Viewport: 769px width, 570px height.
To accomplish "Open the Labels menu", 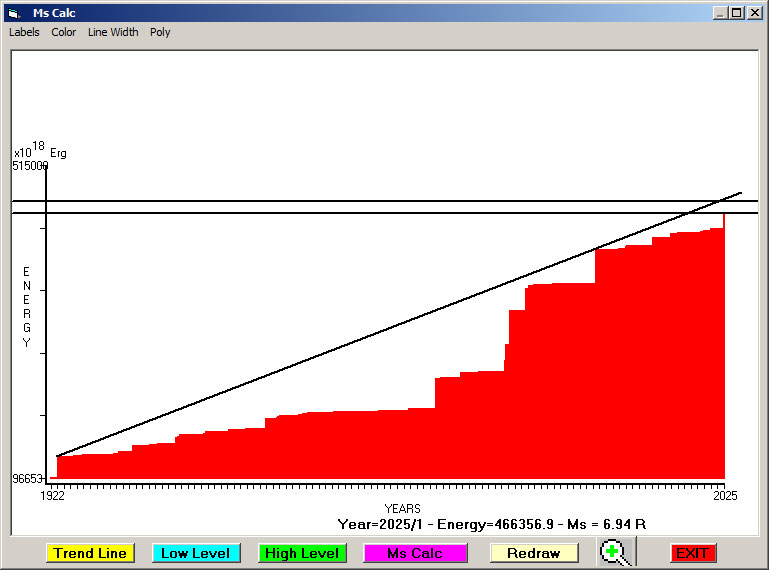I will click(x=24, y=32).
